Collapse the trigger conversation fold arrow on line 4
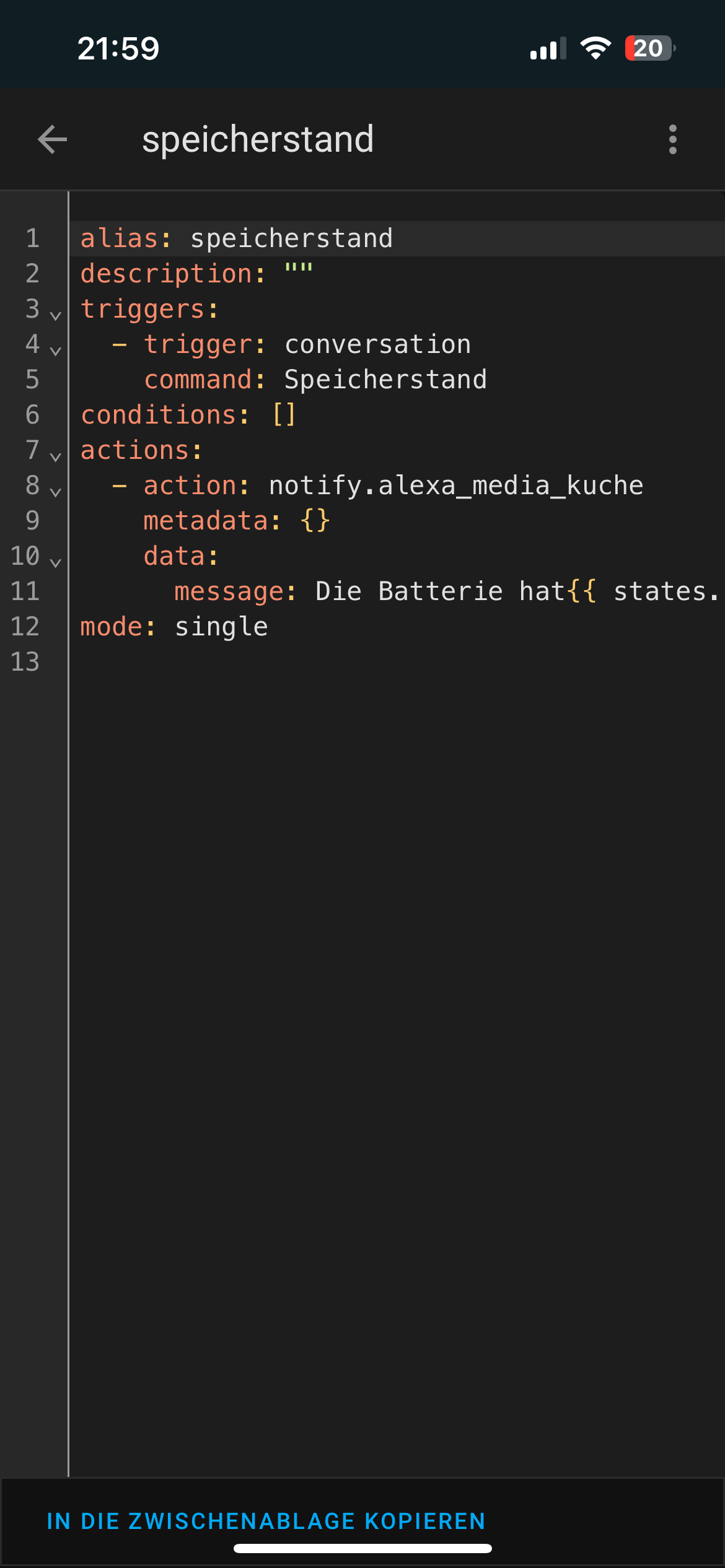 tap(55, 351)
